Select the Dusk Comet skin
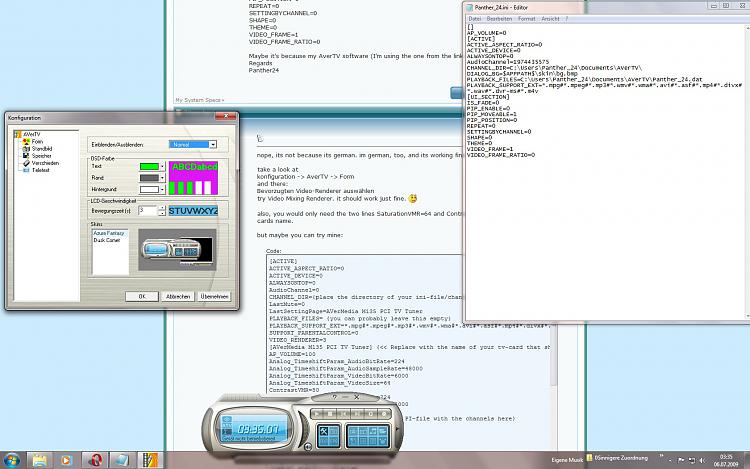The image size is (750, 469). pos(107,240)
